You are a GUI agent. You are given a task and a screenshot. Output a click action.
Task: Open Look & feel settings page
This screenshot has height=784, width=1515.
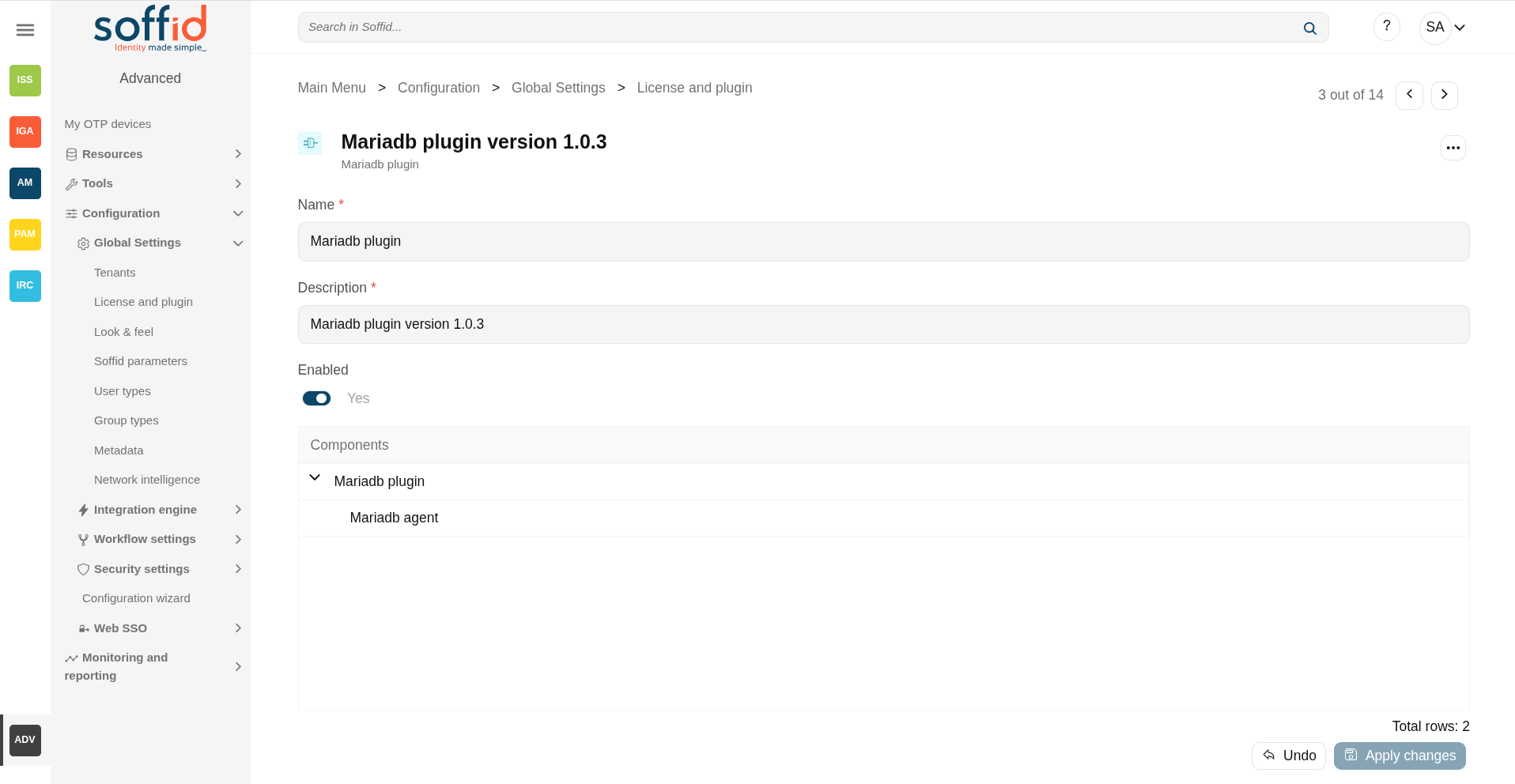[x=123, y=332]
